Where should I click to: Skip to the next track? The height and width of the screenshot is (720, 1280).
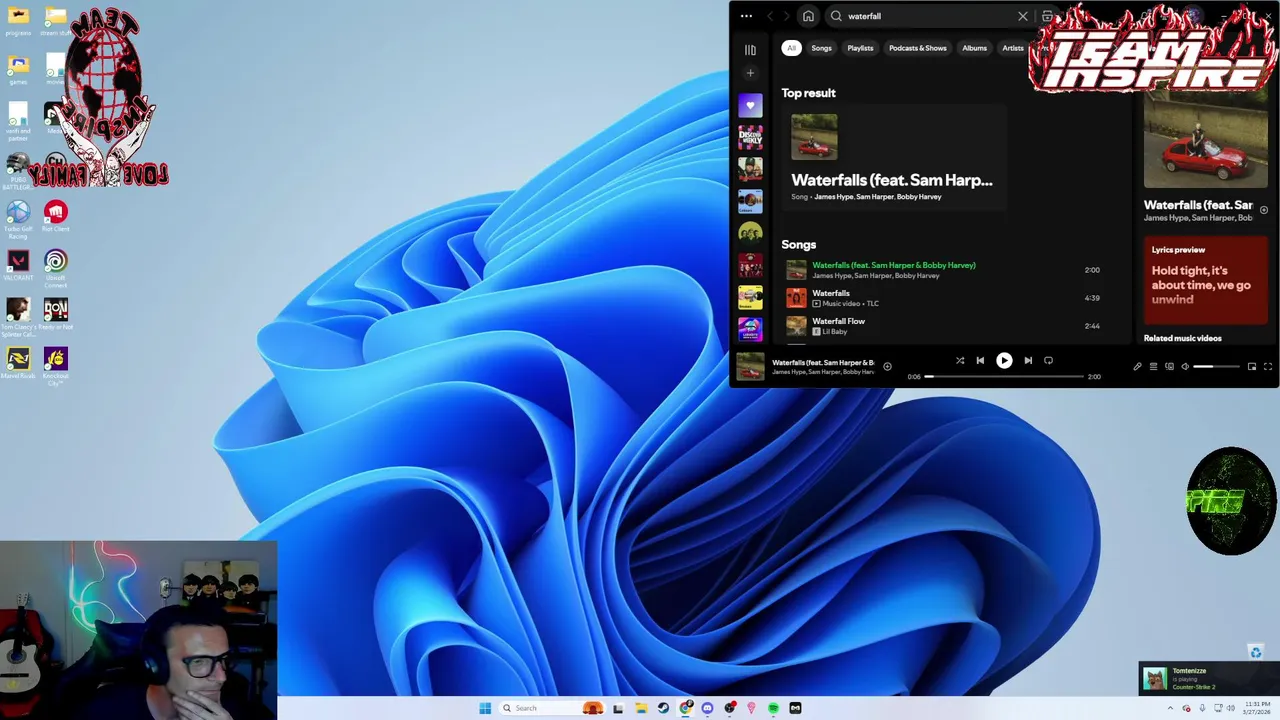point(1028,361)
